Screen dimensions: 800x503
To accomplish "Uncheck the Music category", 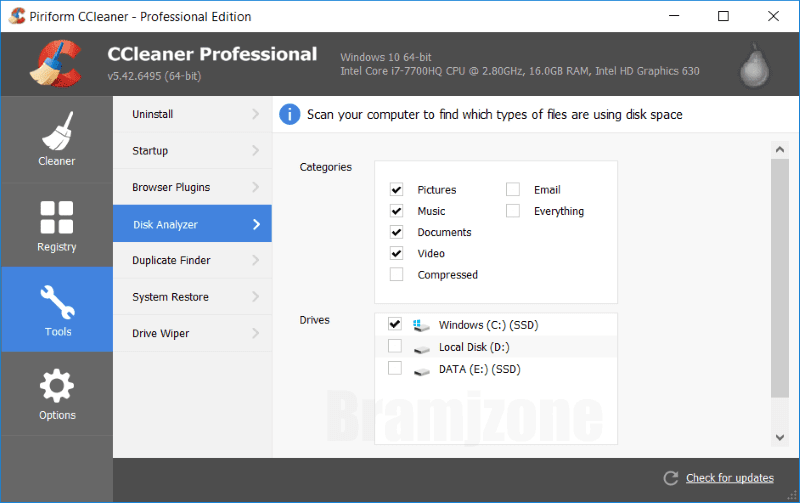I will (396, 211).
